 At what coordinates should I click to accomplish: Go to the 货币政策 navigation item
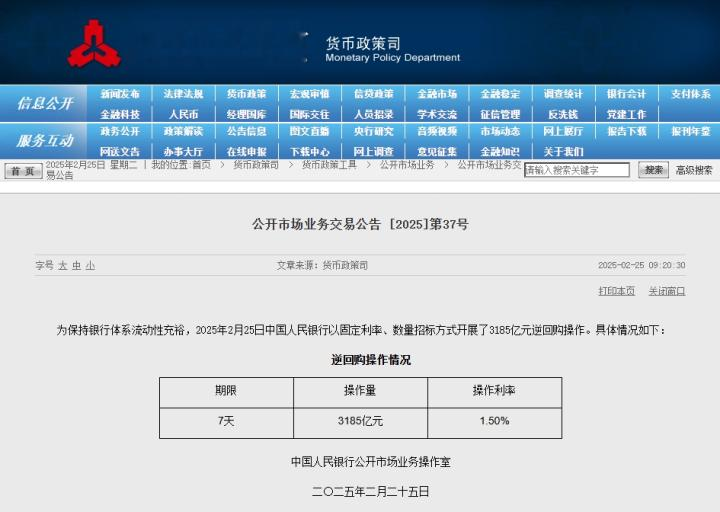point(247,94)
